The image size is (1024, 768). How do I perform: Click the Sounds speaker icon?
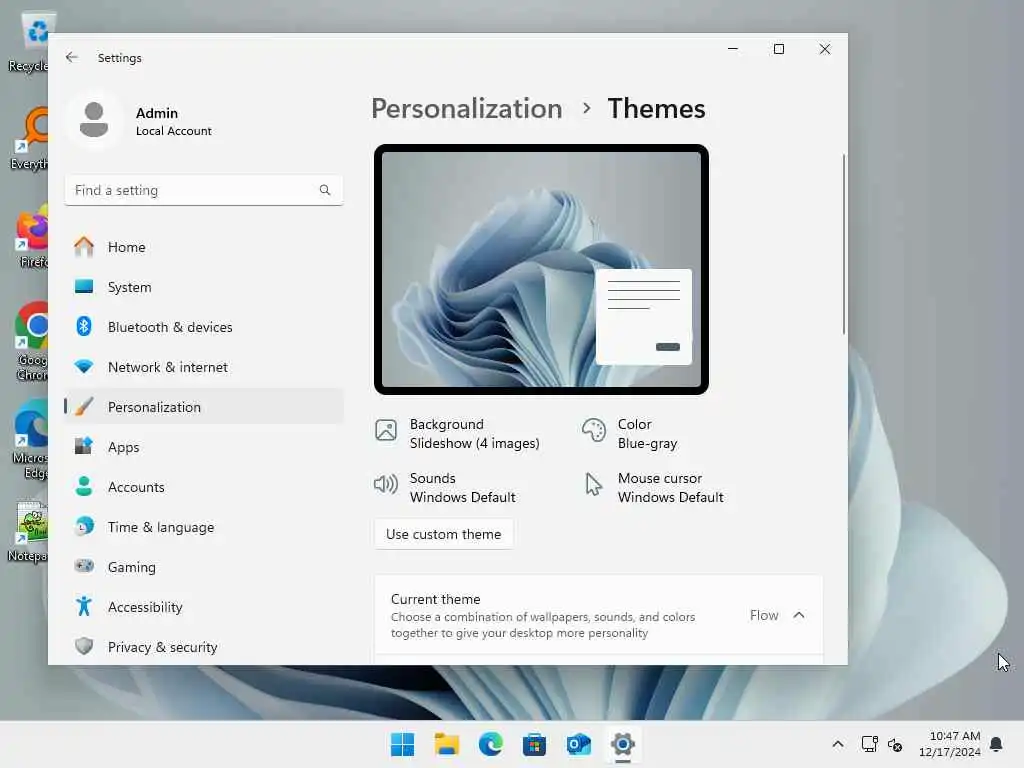point(386,484)
